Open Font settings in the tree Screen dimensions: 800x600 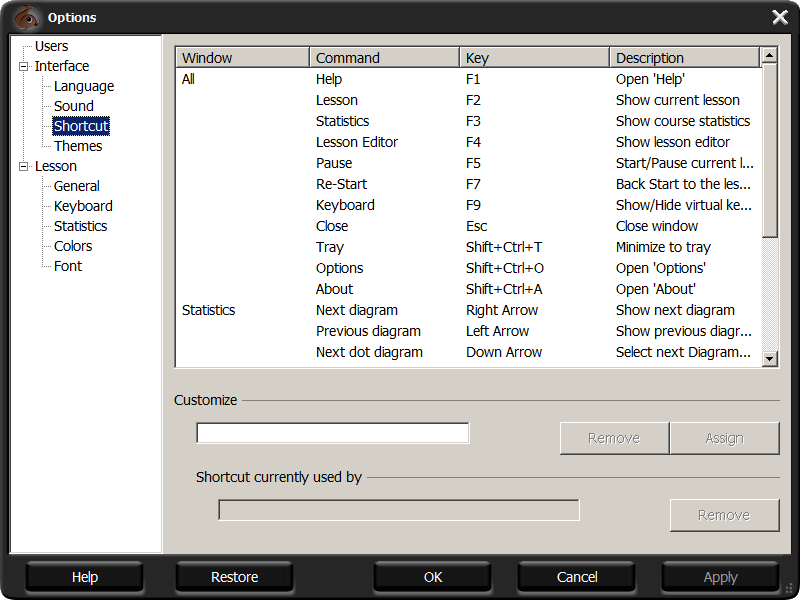pos(68,266)
